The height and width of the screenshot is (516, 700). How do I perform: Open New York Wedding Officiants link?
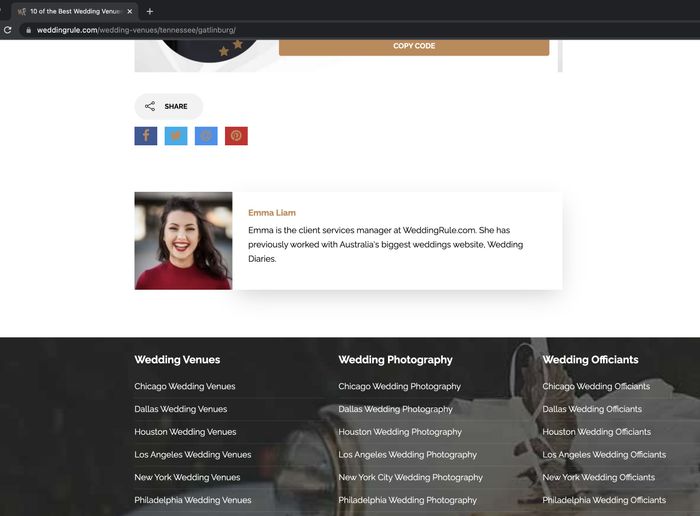(x=599, y=477)
